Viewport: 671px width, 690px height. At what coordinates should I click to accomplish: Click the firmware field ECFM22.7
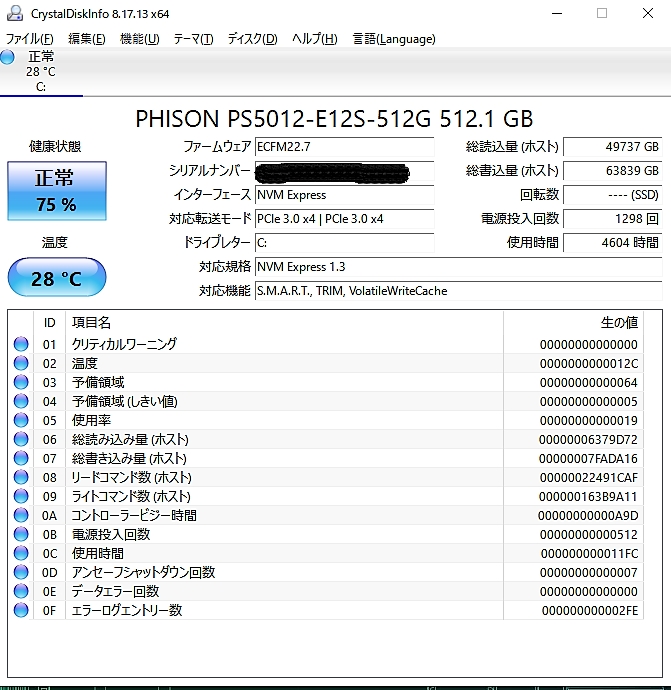pyautogui.click(x=344, y=147)
